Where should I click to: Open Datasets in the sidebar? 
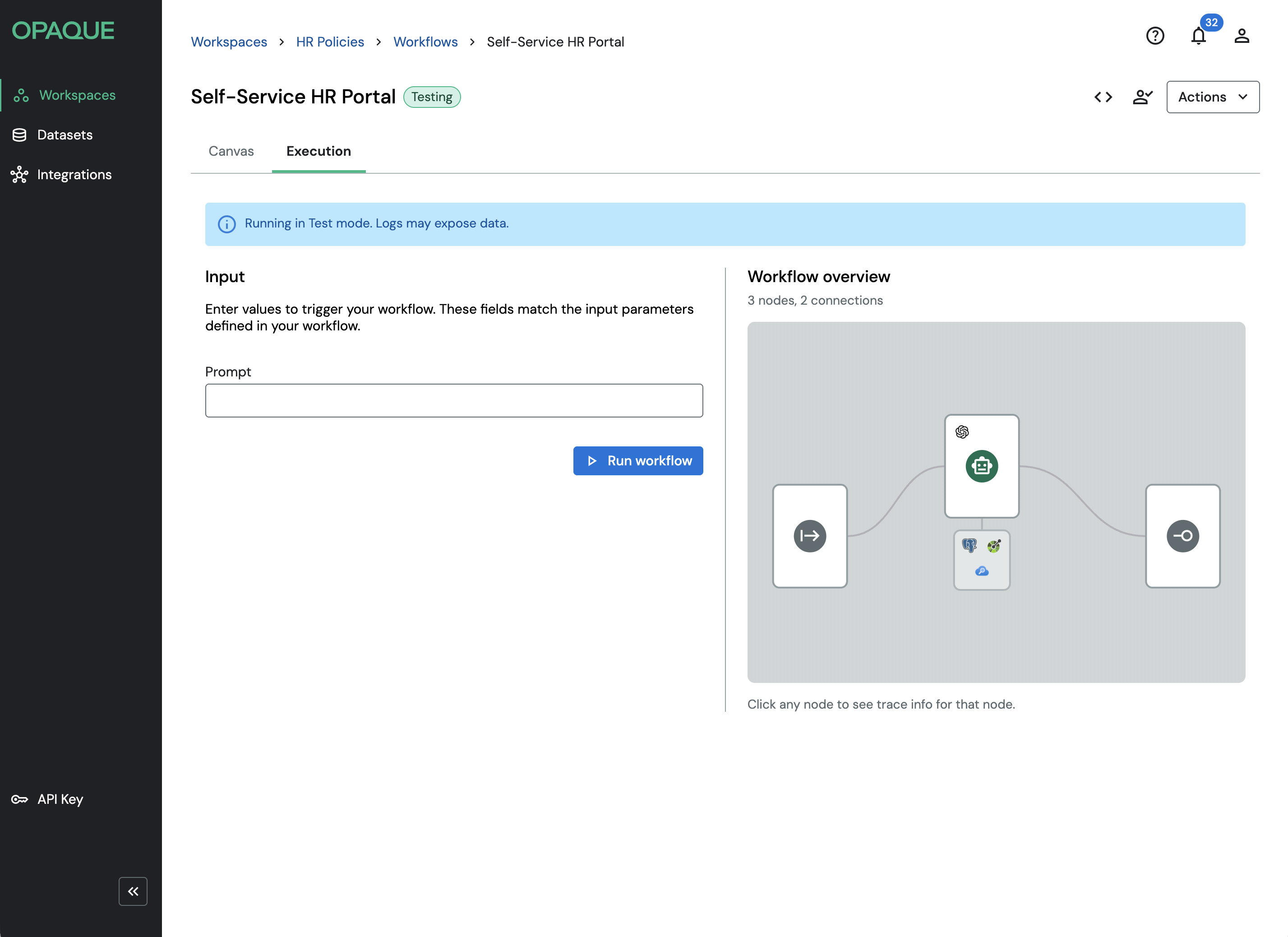point(65,135)
